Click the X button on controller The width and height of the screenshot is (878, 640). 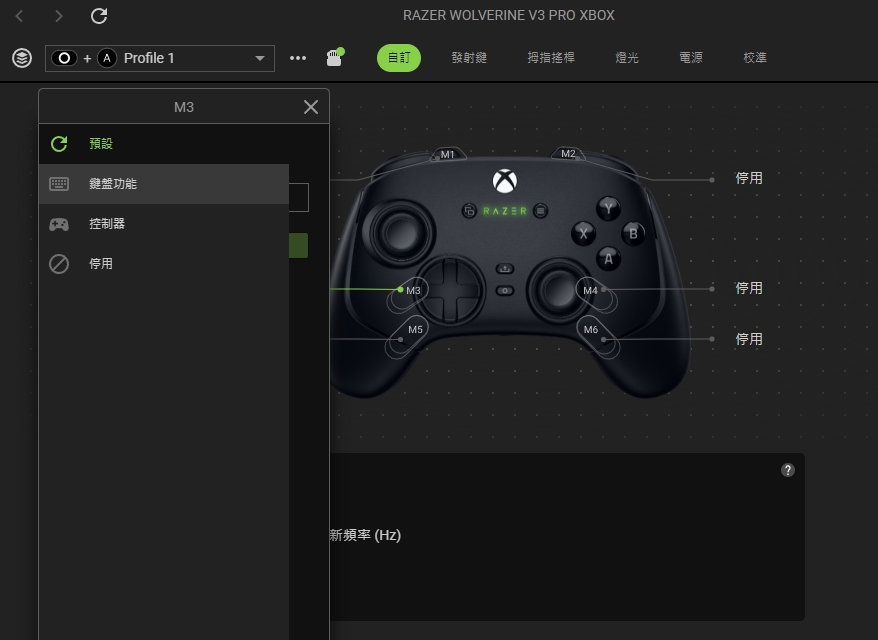(x=583, y=233)
